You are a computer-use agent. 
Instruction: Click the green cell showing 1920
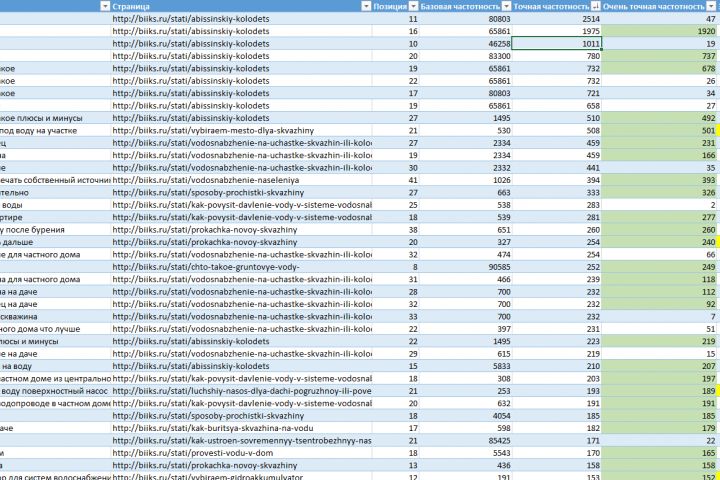(660, 31)
